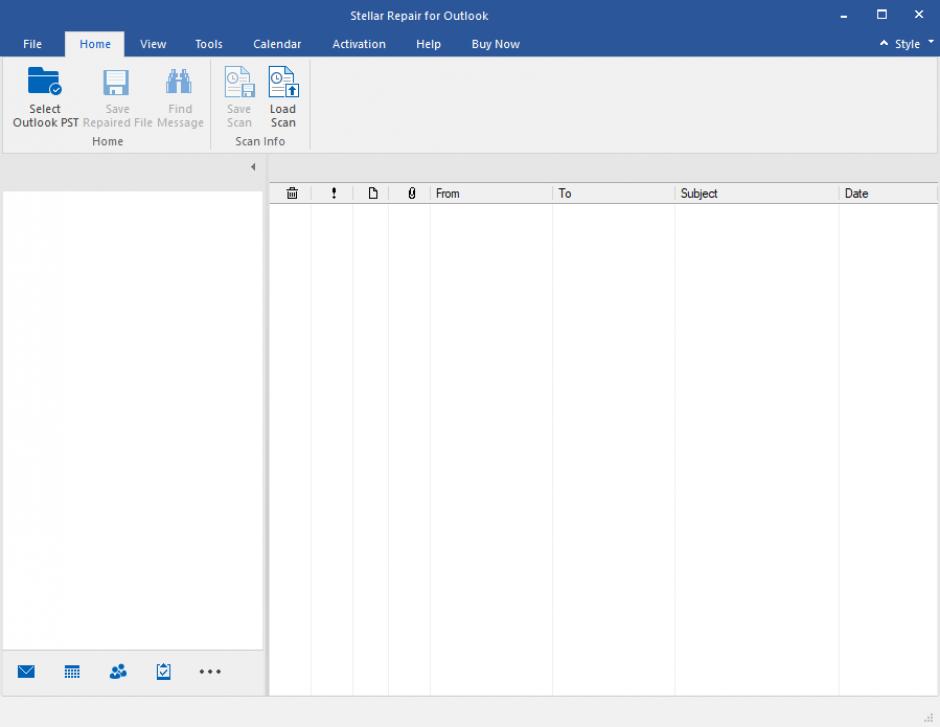Sort by deleted trash-can column
This screenshot has width=940, height=727.
click(x=292, y=193)
